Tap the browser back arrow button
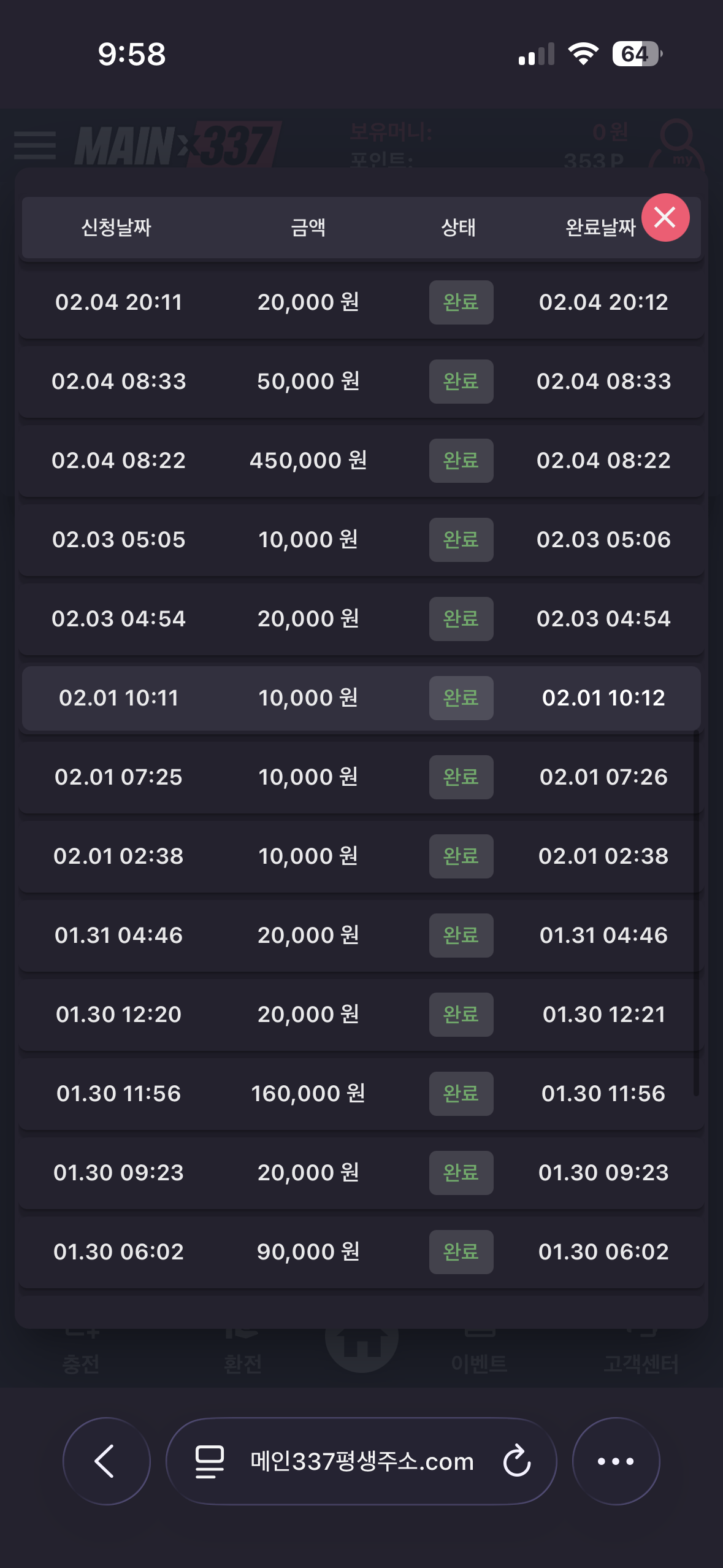 pyautogui.click(x=106, y=1461)
